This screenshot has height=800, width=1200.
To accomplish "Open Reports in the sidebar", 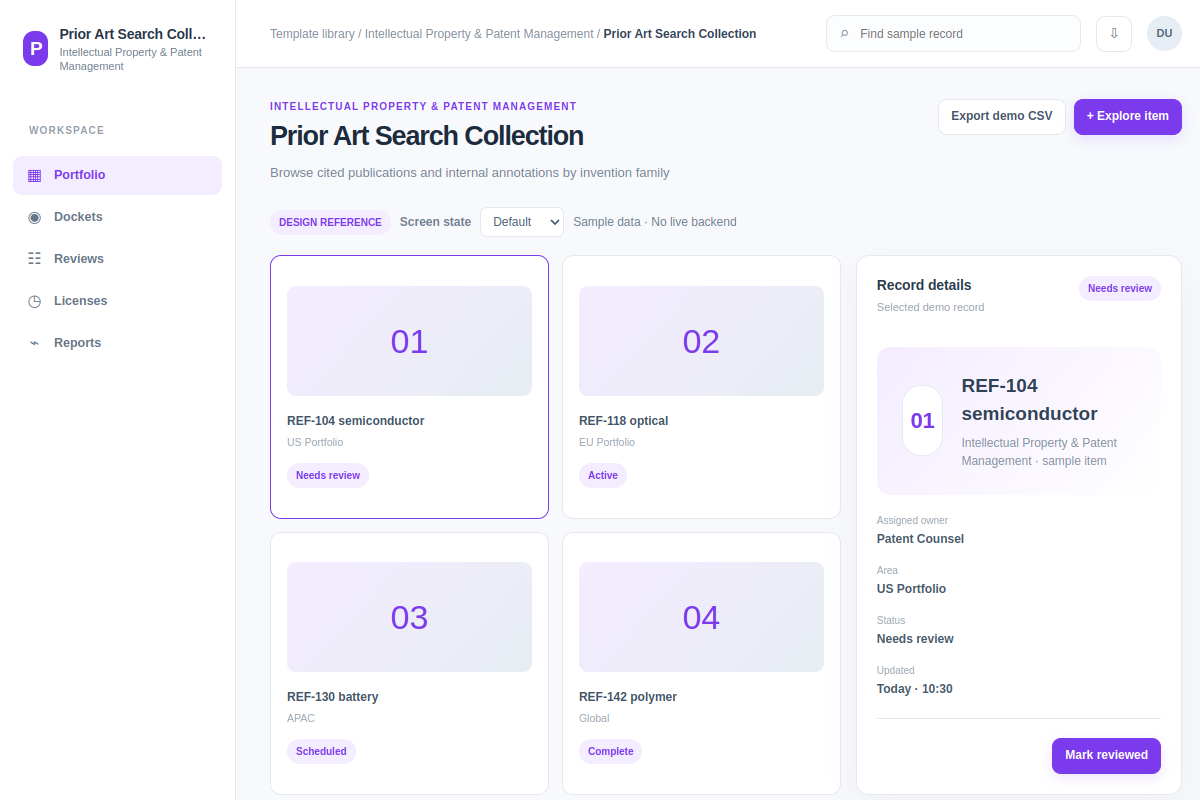I will [117, 343].
